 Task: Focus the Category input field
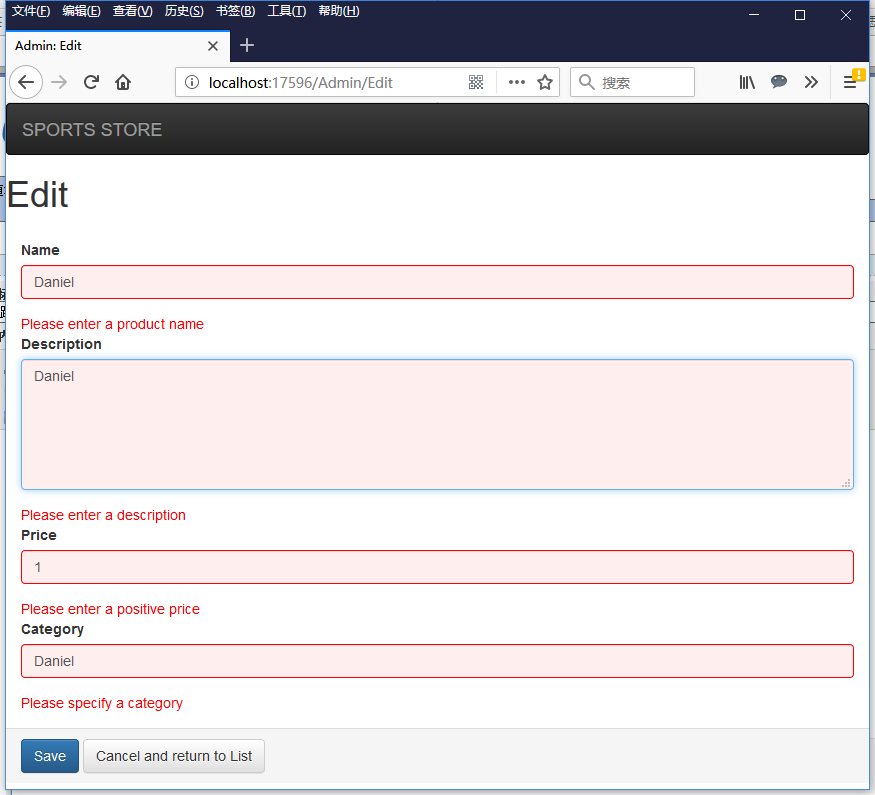pos(438,661)
